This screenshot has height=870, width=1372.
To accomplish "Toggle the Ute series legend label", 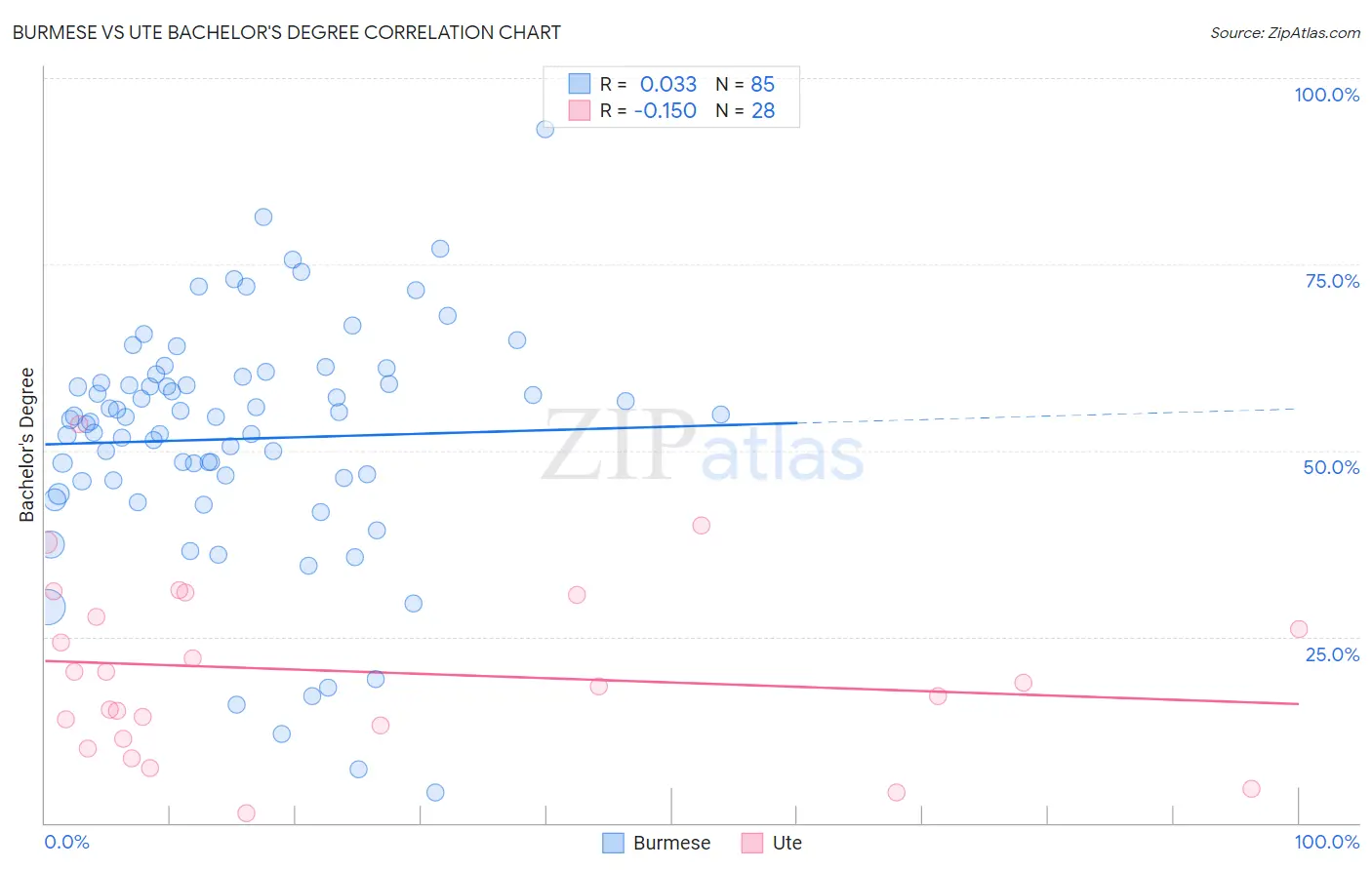I will point(787,843).
